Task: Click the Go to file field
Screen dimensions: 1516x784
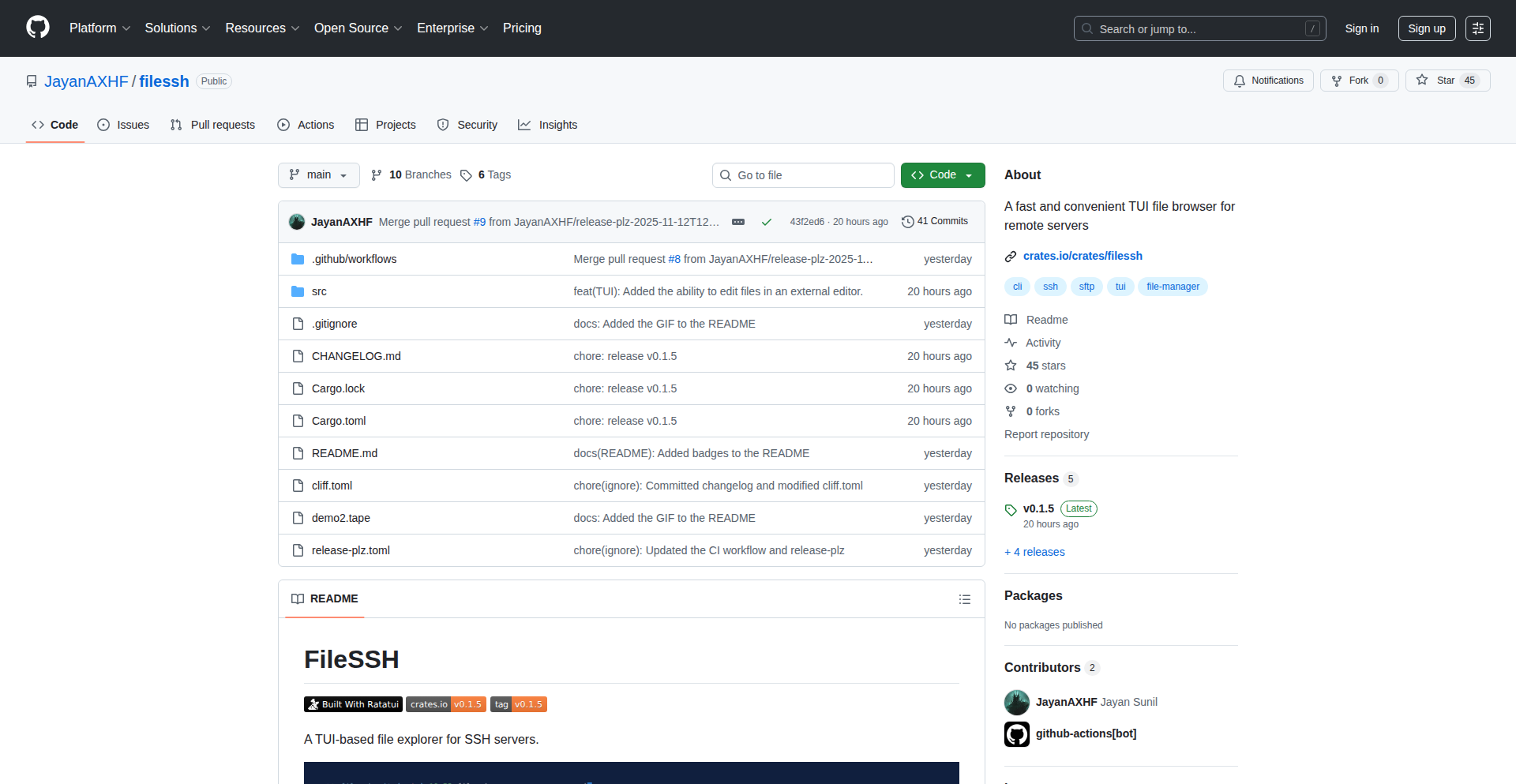Action: pos(802,175)
